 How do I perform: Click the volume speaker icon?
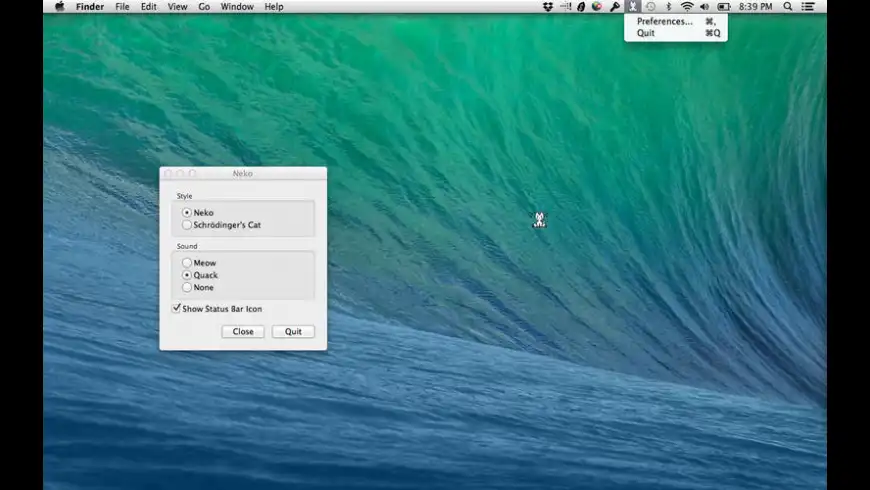tap(705, 6)
